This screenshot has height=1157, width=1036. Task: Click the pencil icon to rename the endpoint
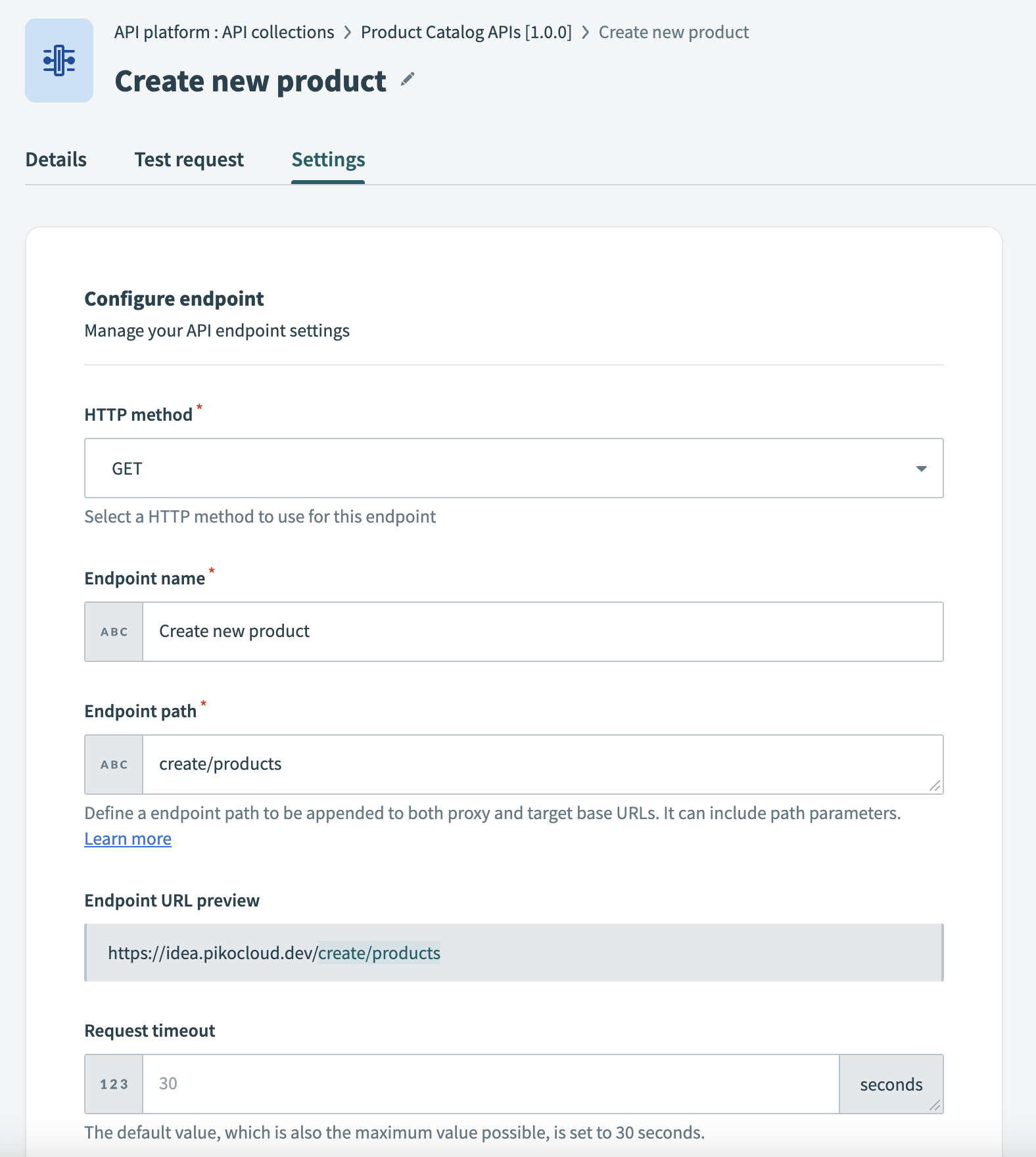[409, 80]
